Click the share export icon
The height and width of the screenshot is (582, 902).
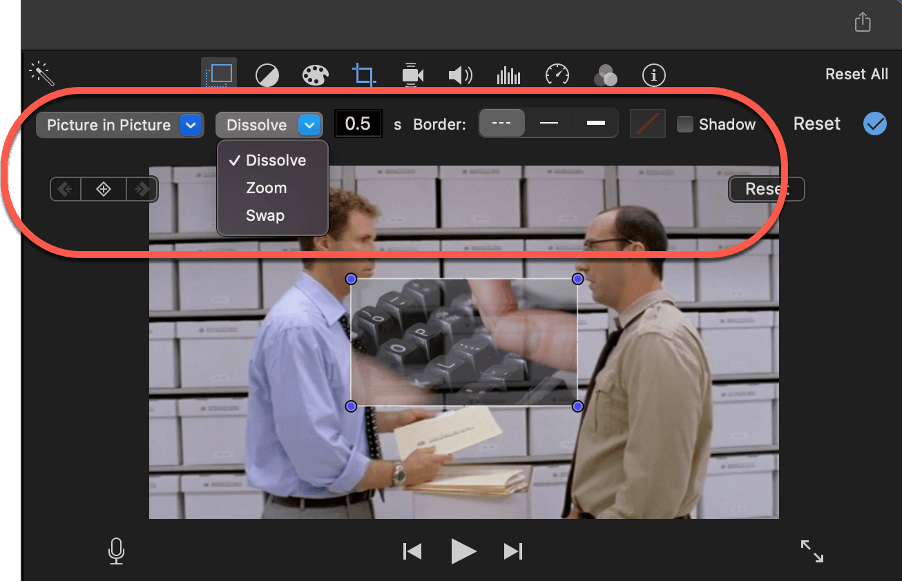tap(862, 22)
